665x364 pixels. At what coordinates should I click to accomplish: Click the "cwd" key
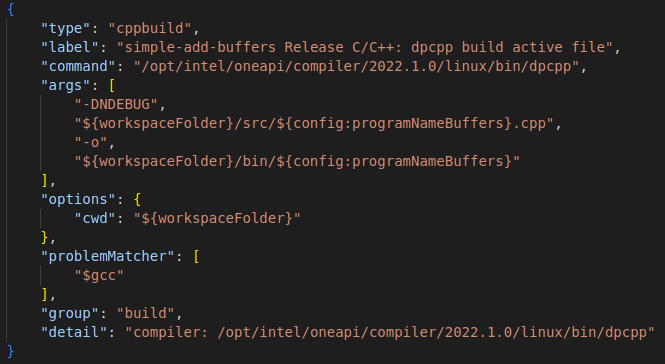click(x=95, y=218)
